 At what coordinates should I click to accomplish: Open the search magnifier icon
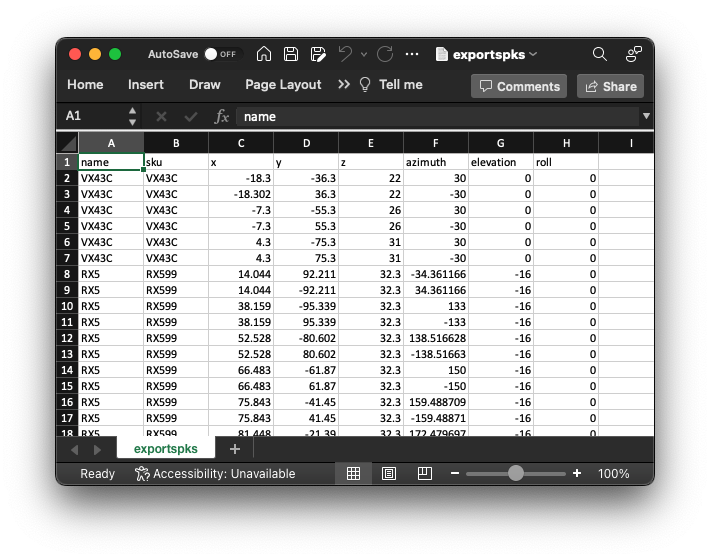pos(599,54)
